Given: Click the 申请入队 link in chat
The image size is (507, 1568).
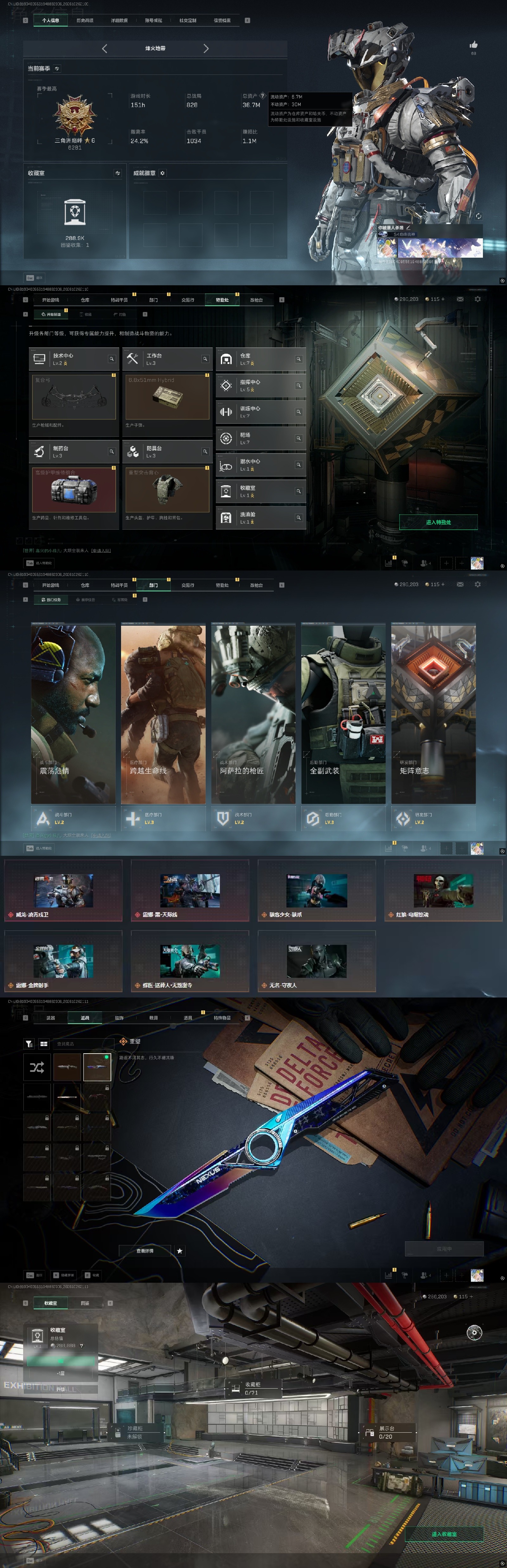Looking at the screenshot, I should [x=101, y=550].
